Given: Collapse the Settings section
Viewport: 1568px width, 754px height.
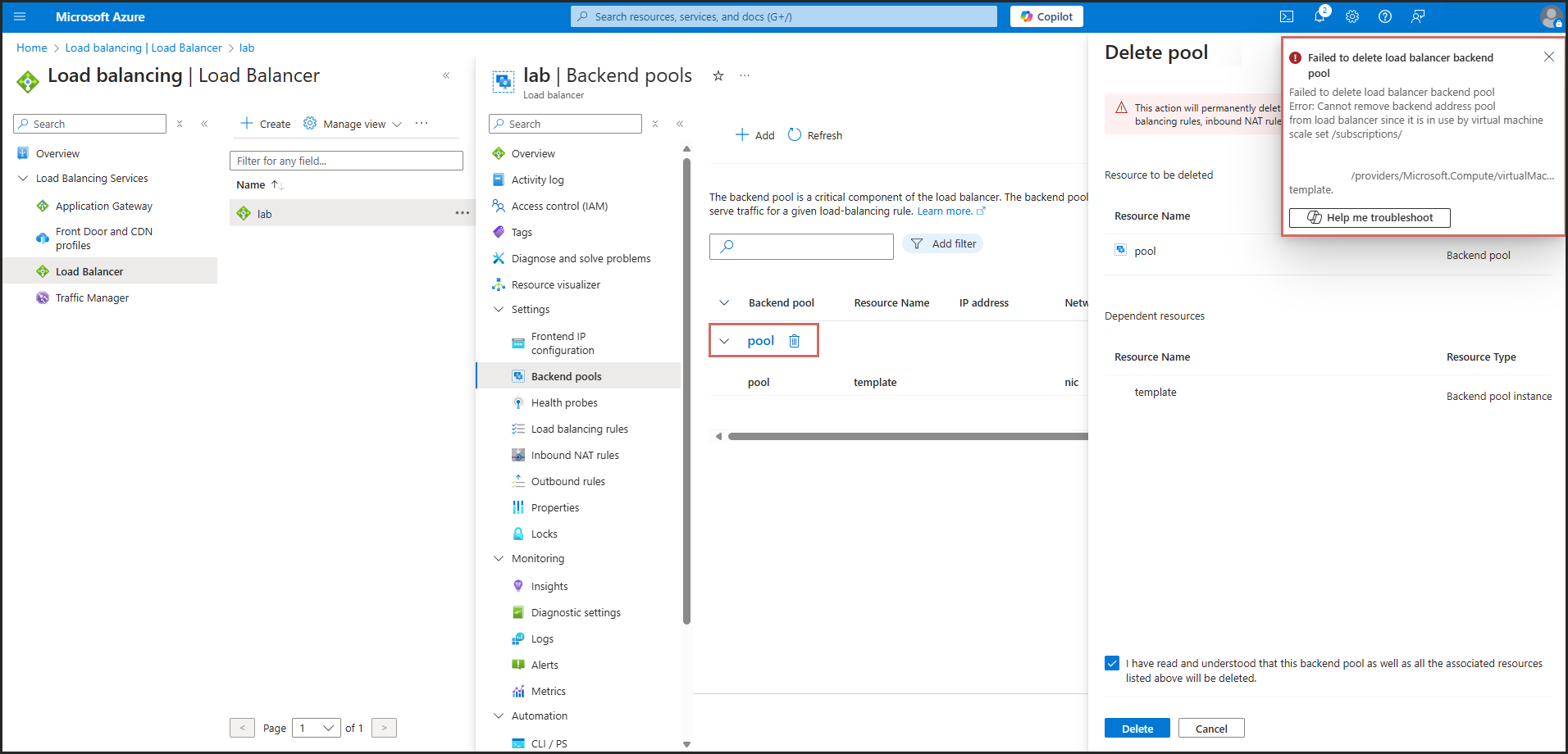Looking at the screenshot, I should click(x=499, y=309).
